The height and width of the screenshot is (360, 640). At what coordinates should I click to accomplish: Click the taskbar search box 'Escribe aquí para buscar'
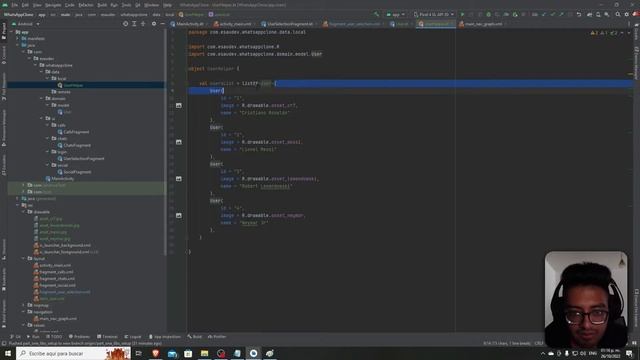(x=73, y=353)
